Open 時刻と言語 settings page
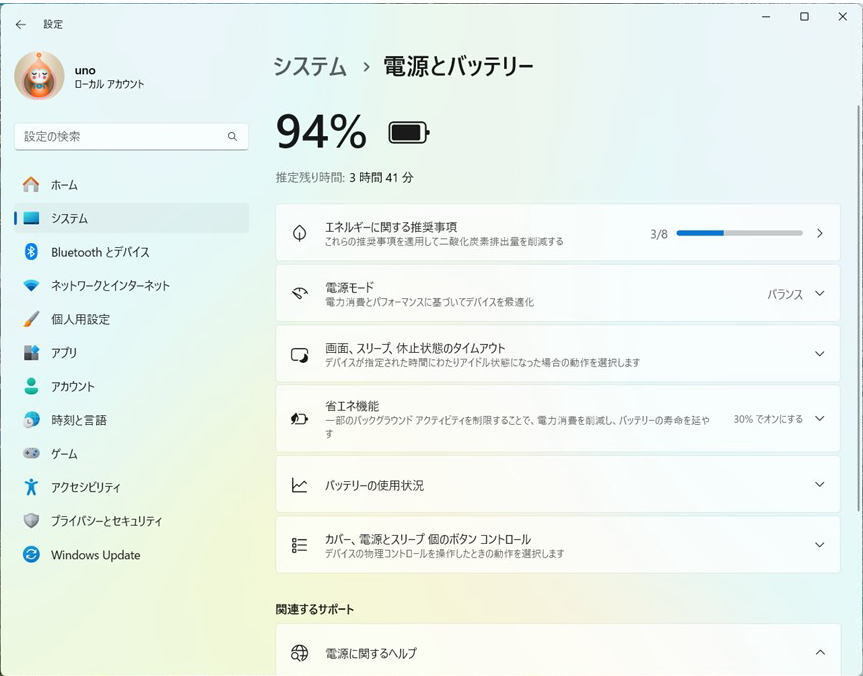Image resolution: width=863 pixels, height=676 pixels. [132, 420]
